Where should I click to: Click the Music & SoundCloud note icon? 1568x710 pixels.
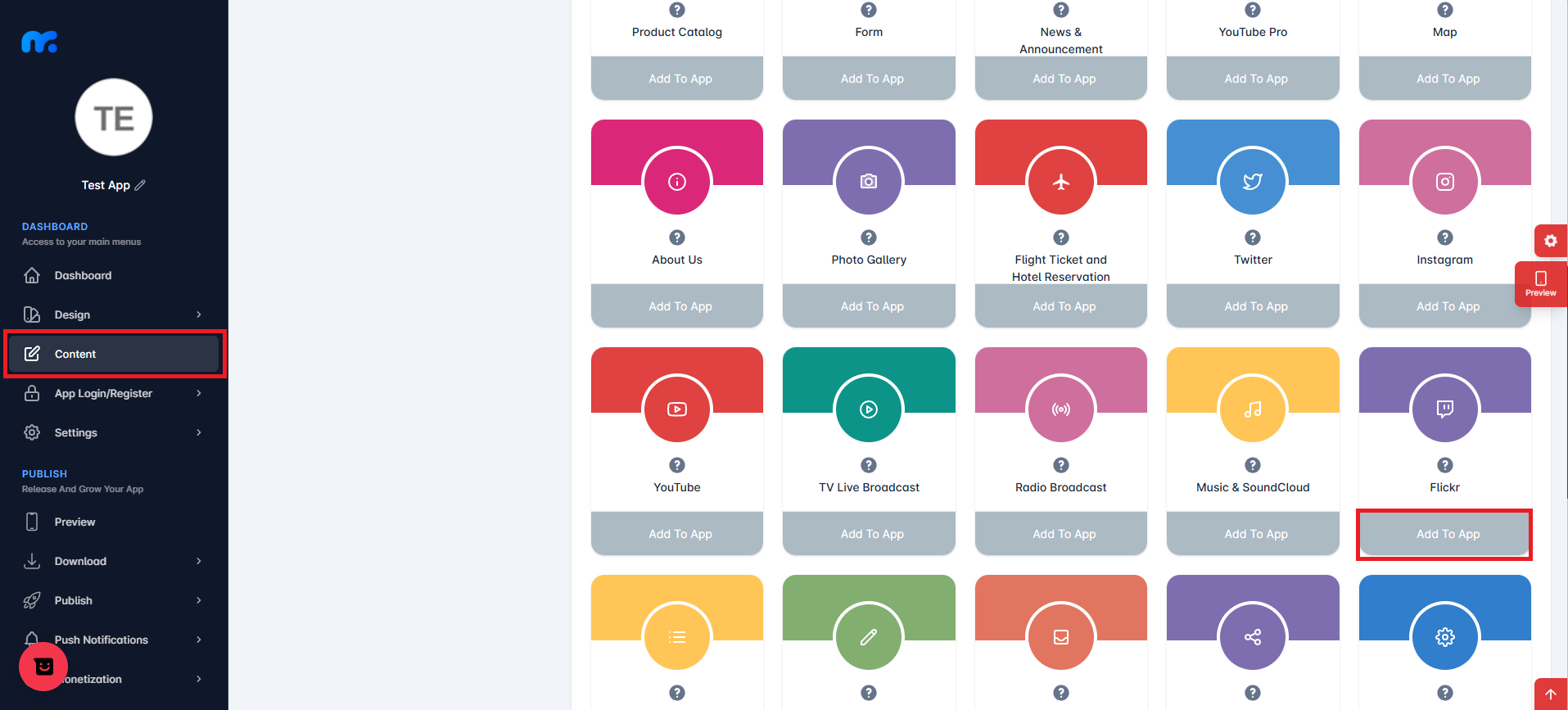tap(1252, 409)
